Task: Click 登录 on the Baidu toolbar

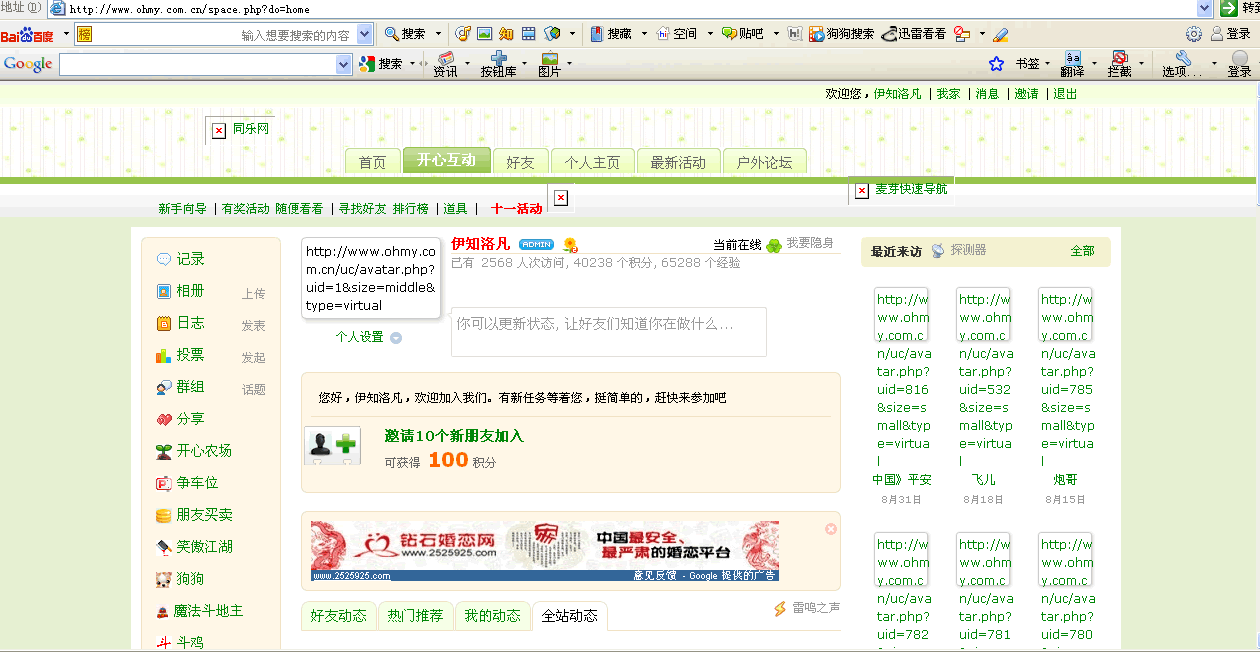Action: (x=1231, y=33)
